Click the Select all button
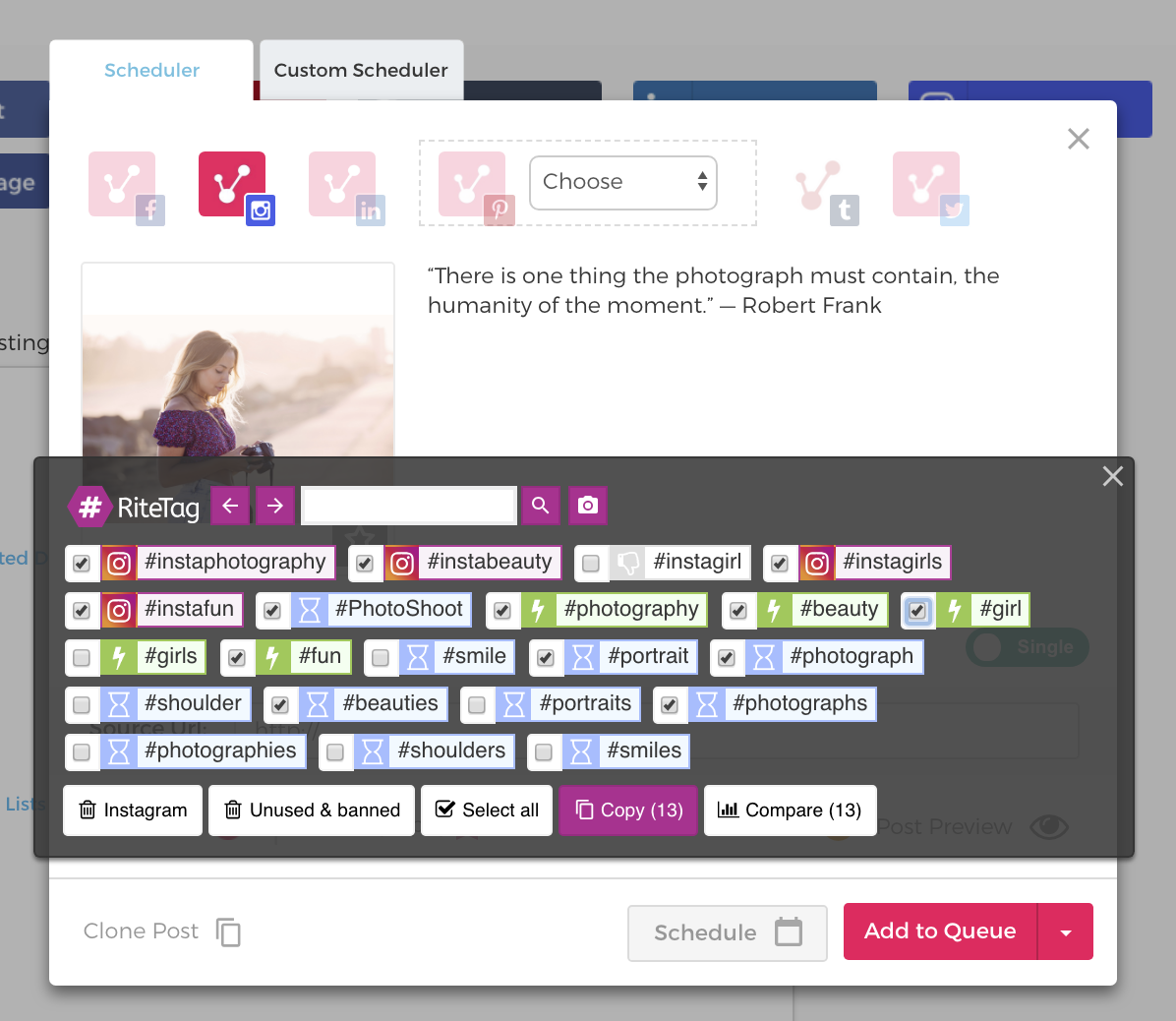Screen dimensions: 1176x1021 (x=487, y=811)
